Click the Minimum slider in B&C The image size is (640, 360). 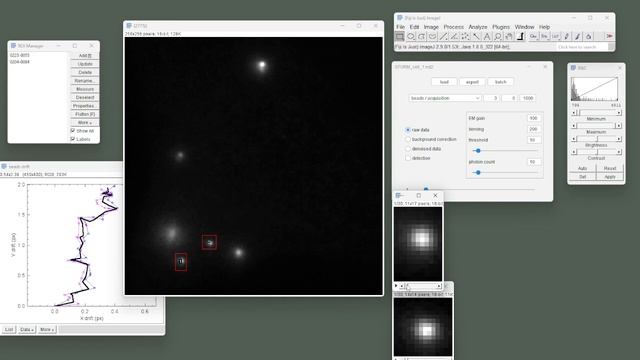[596, 112]
